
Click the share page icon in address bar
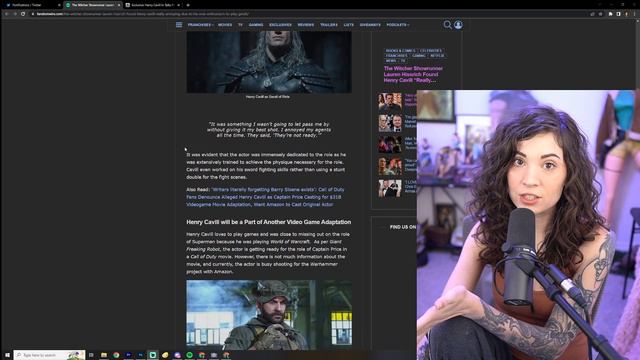592,14
